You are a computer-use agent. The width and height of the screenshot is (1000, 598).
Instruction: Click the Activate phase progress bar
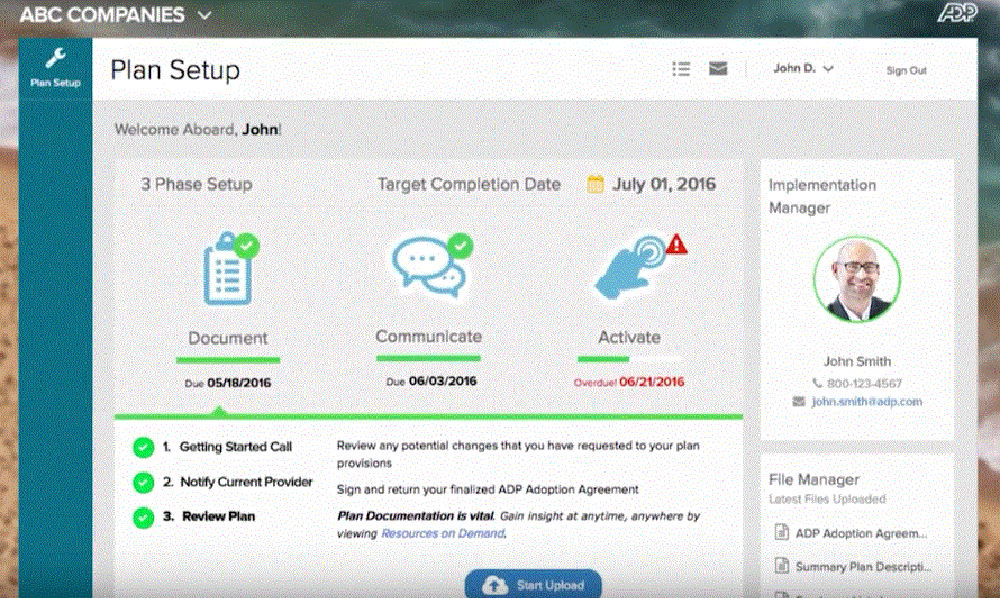(629, 359)
